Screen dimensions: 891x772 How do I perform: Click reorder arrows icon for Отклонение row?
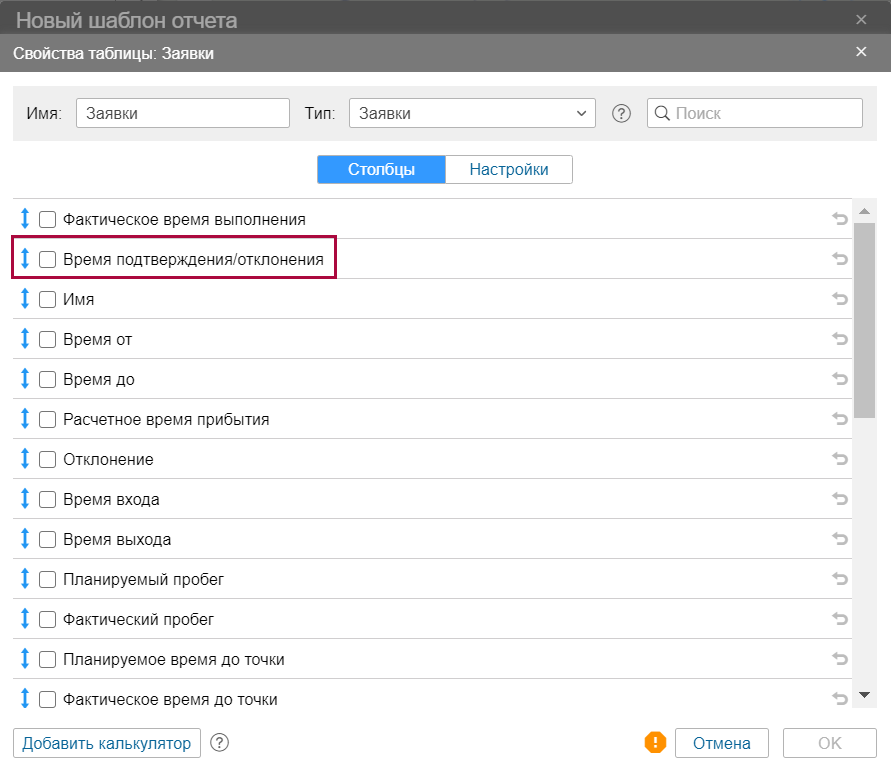(x=25, y=459)
